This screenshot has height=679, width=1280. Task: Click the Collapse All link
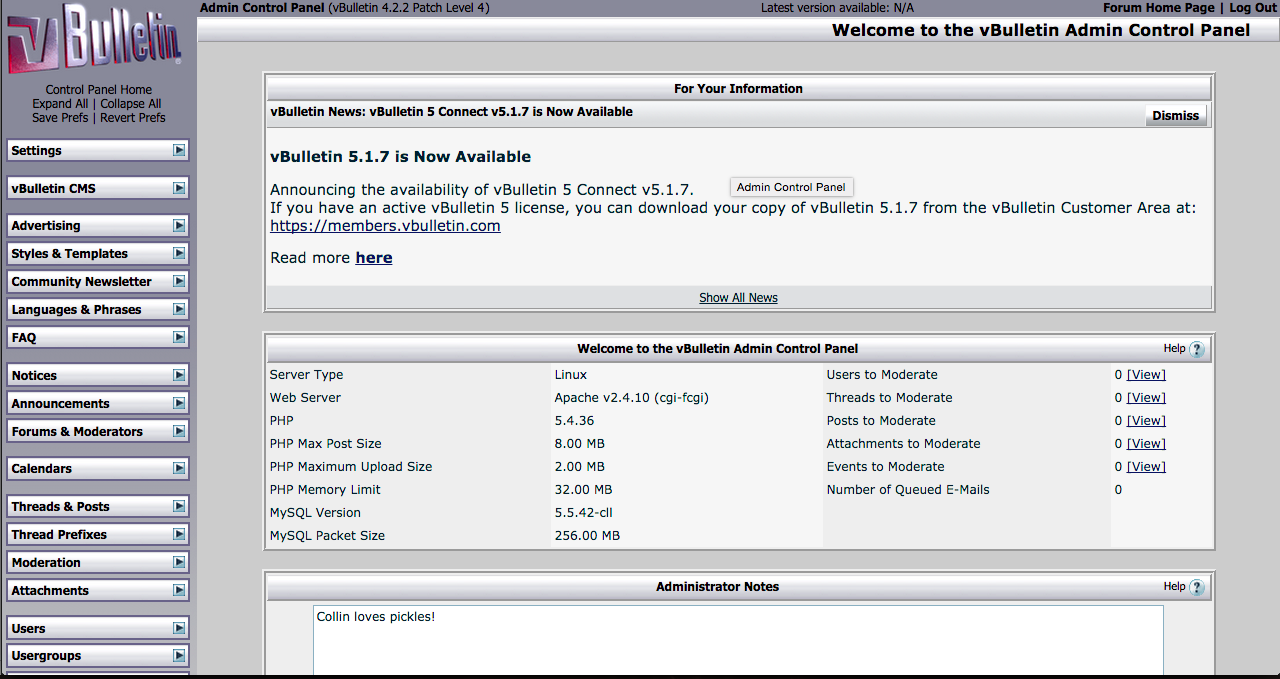[x=130, y=104]
